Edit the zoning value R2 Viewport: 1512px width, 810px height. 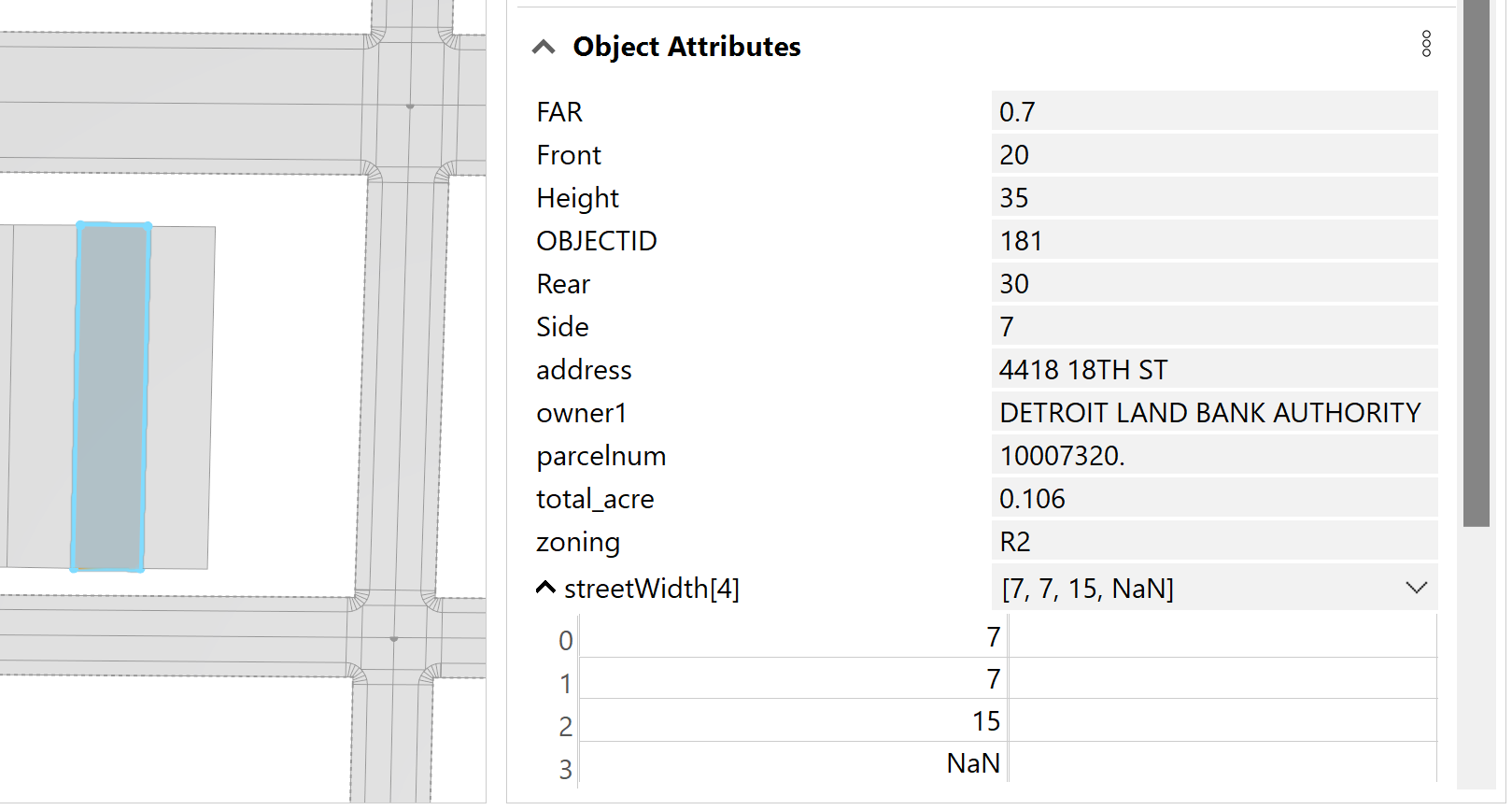point(1213,542)
